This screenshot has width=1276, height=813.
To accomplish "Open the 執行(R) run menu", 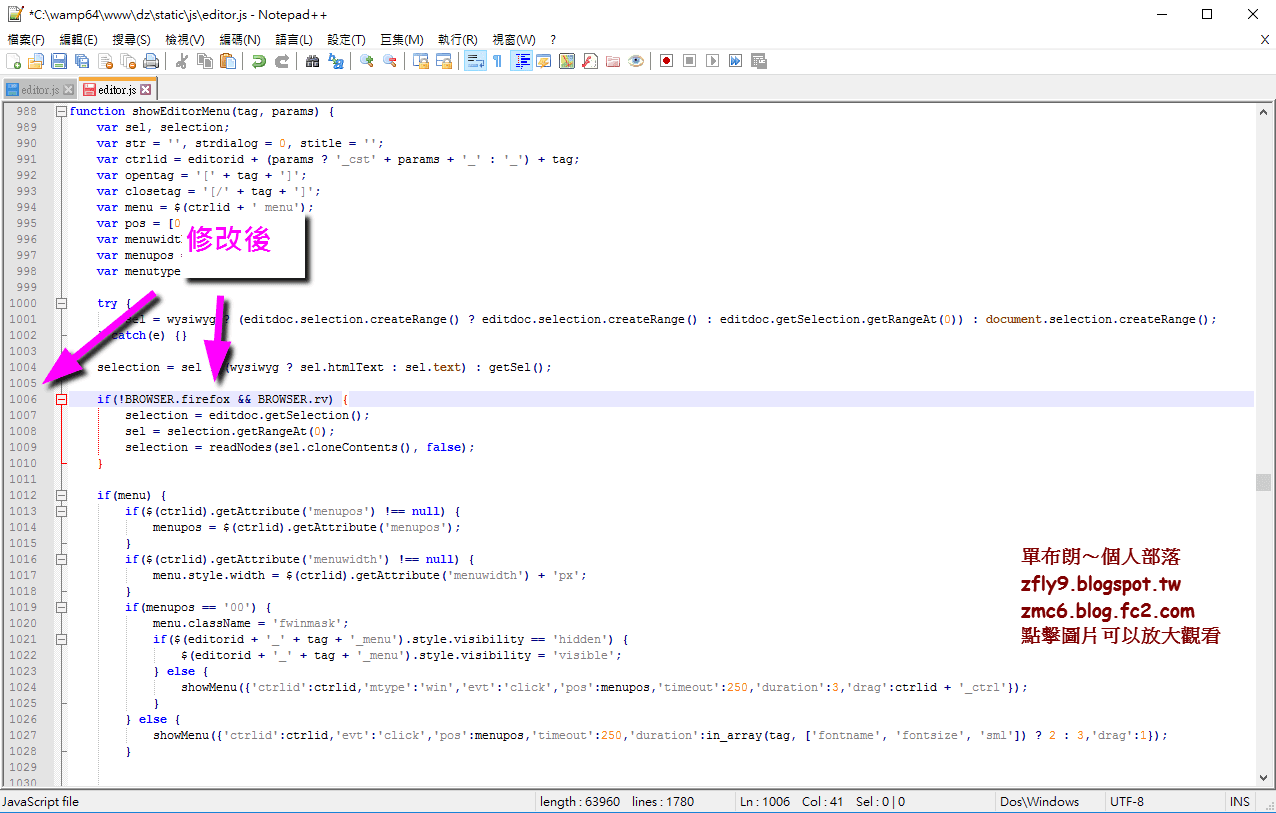I will [x=458, y=39].
